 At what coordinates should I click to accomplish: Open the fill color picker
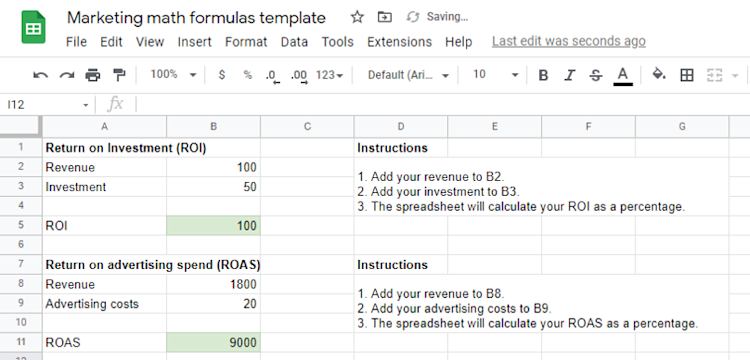click(x=659, y=75)
